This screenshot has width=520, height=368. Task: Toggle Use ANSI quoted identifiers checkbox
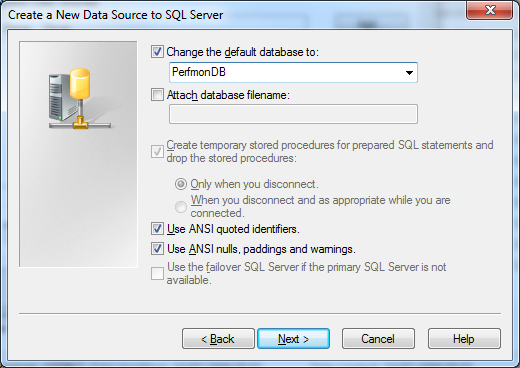click(x=157, y=229)
